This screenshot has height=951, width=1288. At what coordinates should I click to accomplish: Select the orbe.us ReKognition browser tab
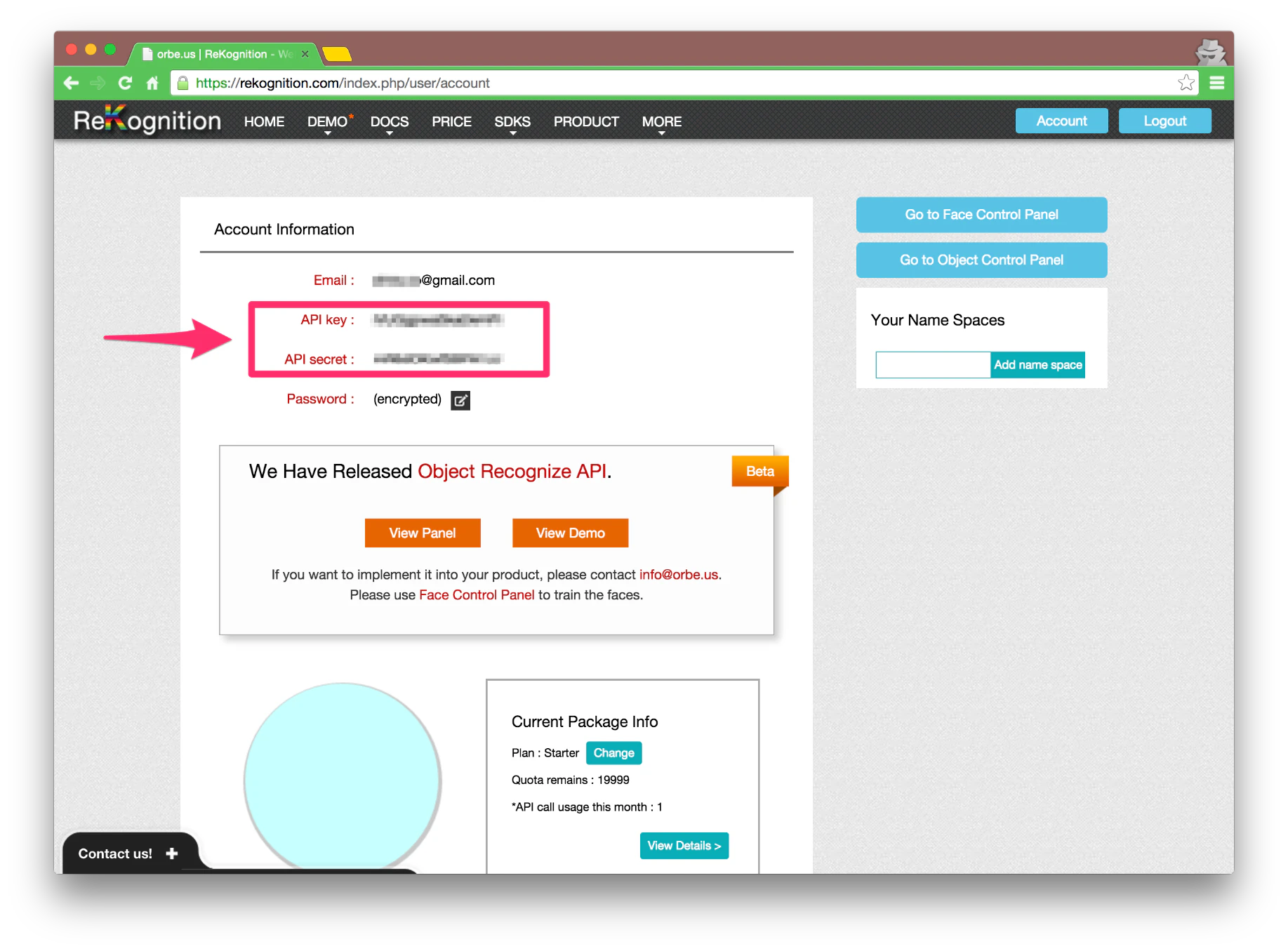pos(223,54)
